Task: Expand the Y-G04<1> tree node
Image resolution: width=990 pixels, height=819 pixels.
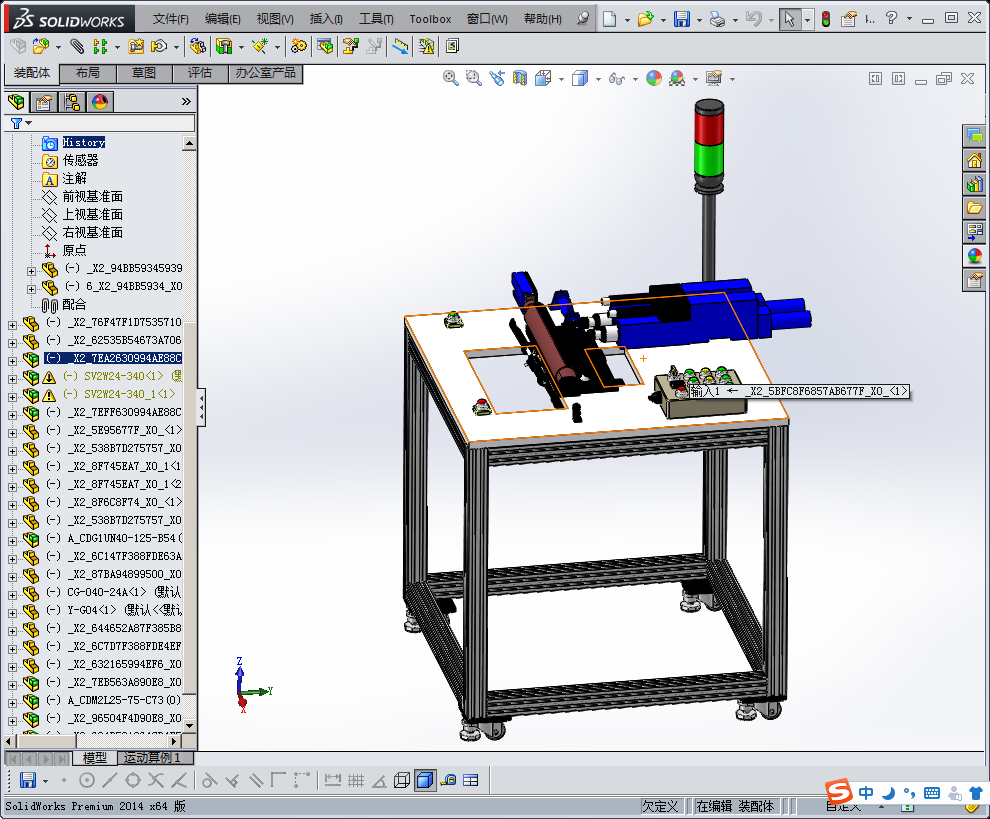Action: click(13, 613)
